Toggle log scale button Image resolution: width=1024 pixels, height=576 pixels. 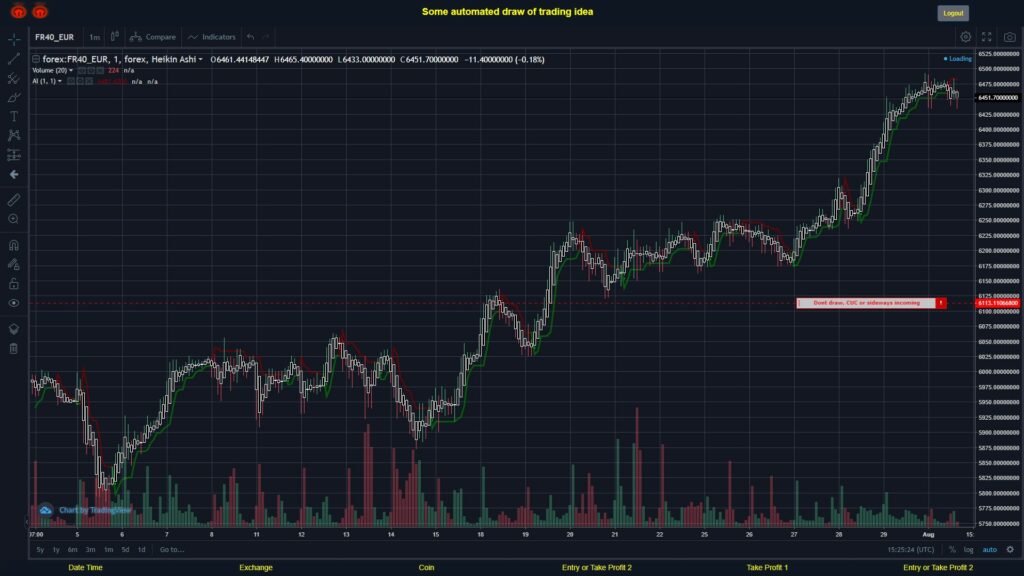tap(968, 550)
